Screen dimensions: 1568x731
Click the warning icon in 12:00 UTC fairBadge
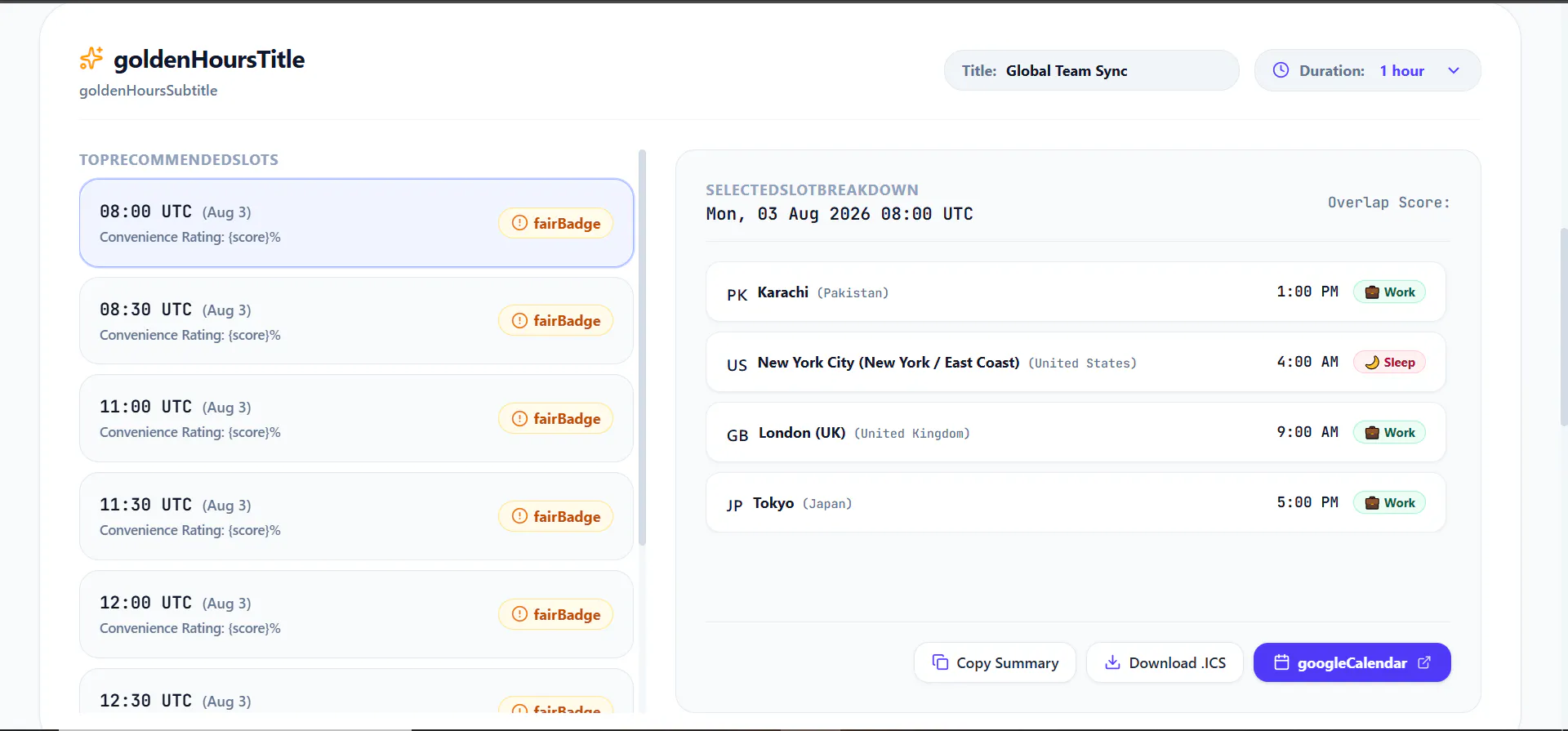pos(519,614)
